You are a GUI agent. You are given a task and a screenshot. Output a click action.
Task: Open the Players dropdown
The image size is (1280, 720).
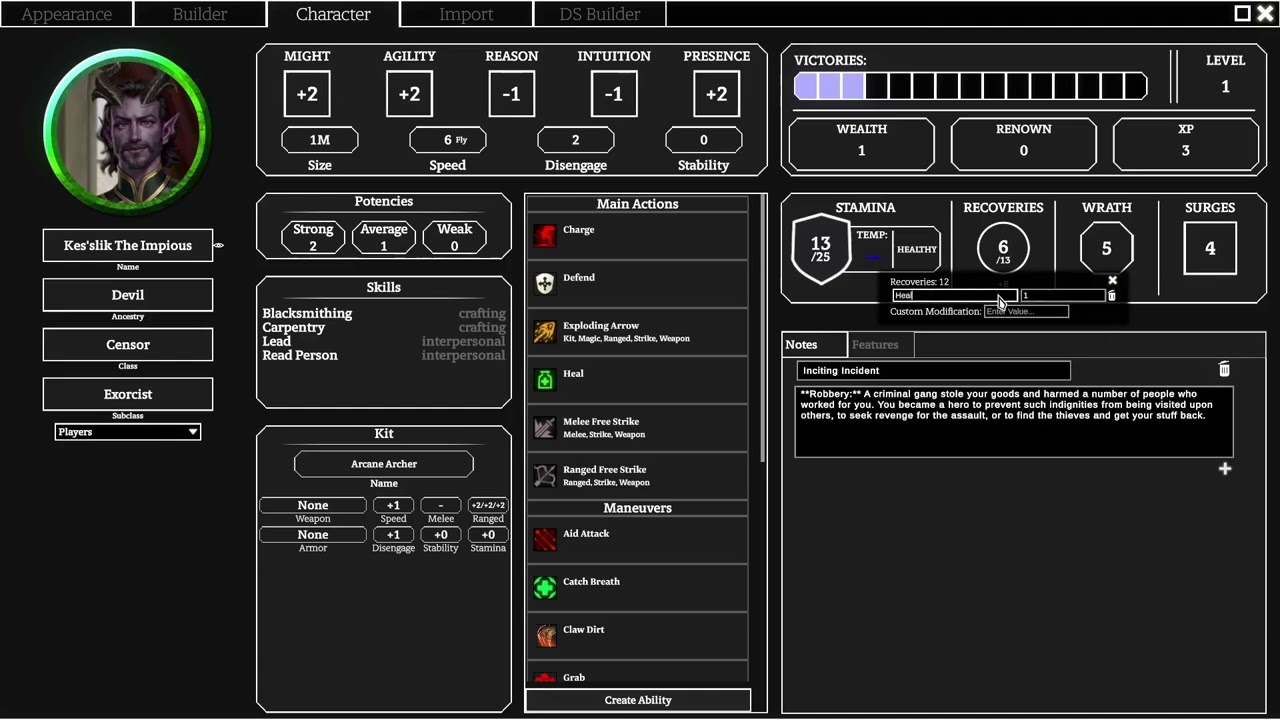[128, 432]
